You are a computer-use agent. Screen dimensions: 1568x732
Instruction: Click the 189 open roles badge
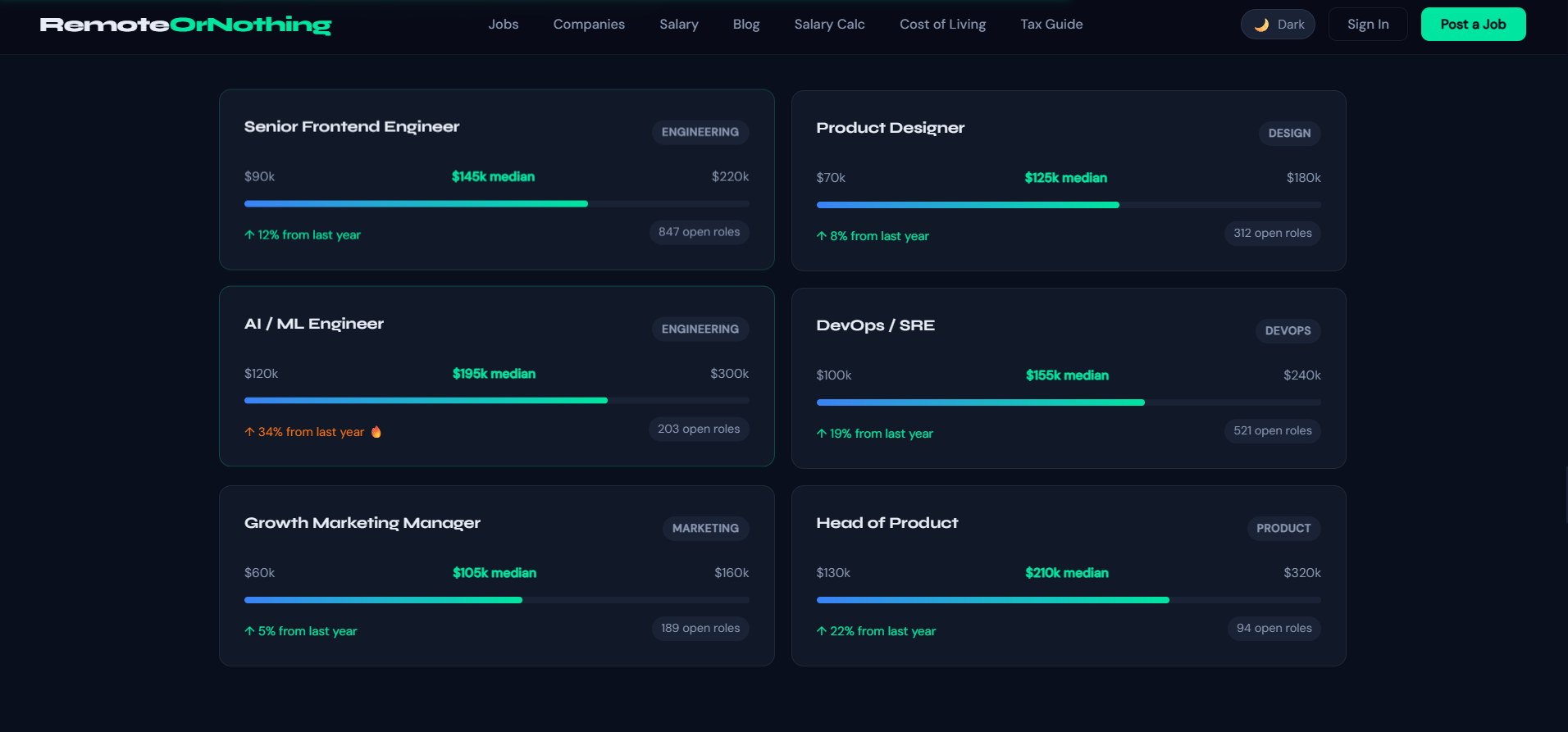coord(700,629)
